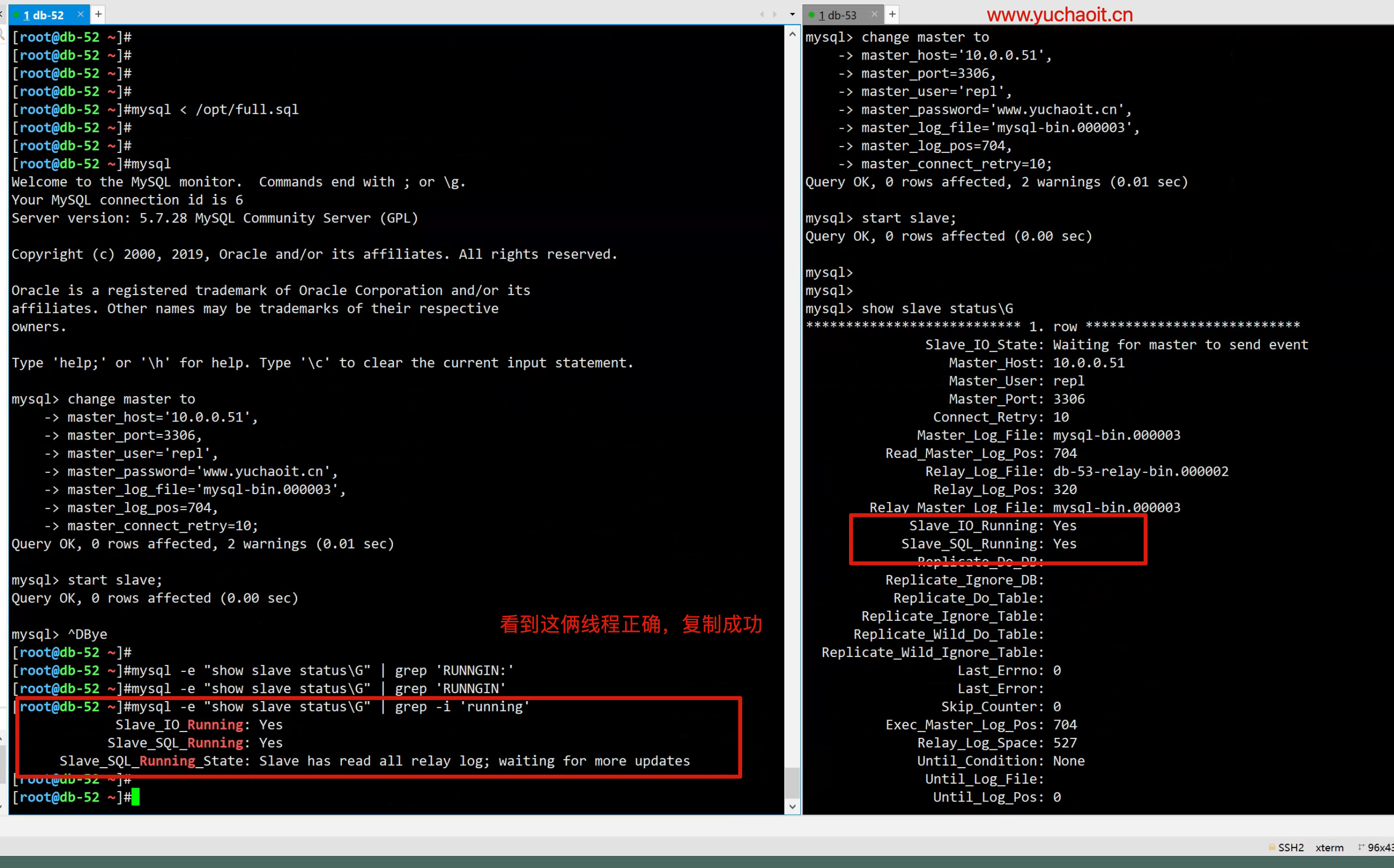
Task: Click green connection dot on db-53 tab
Action: (811, 15)
